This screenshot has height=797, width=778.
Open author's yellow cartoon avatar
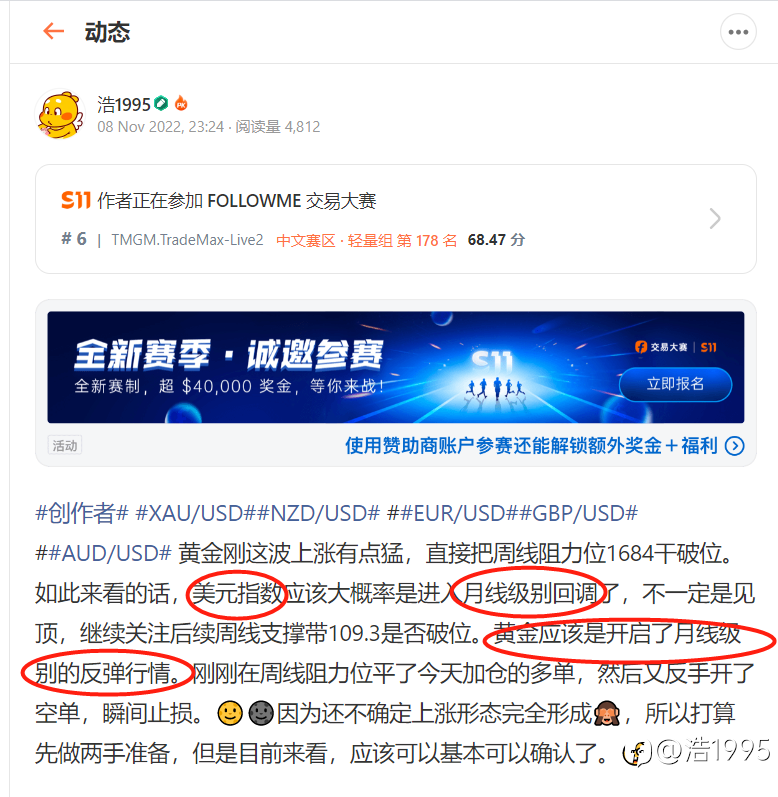(x=60, y=114)
